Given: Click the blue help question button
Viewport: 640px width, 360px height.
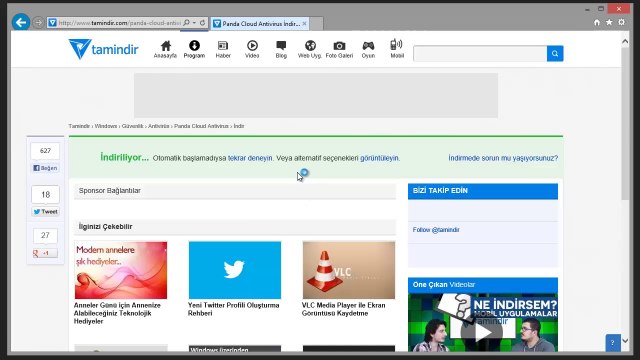Looking at the screenshot, I should (613, 343).
